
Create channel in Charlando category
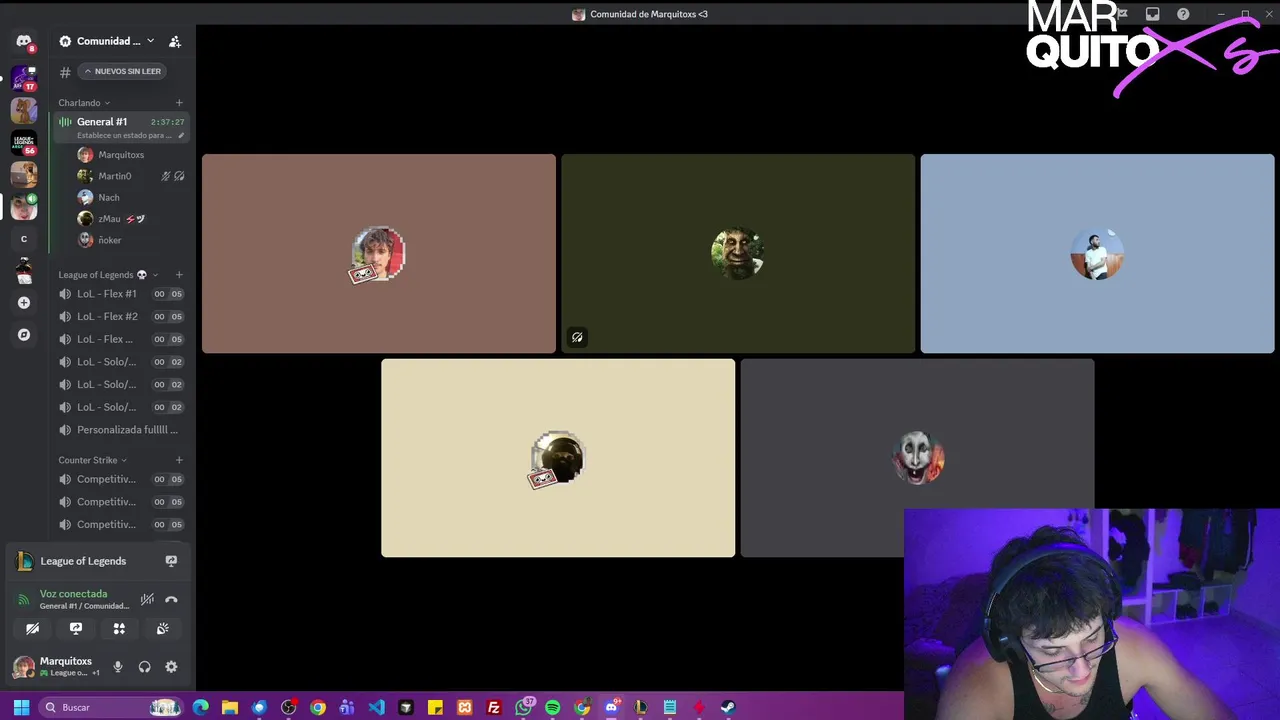pos(179,103)
